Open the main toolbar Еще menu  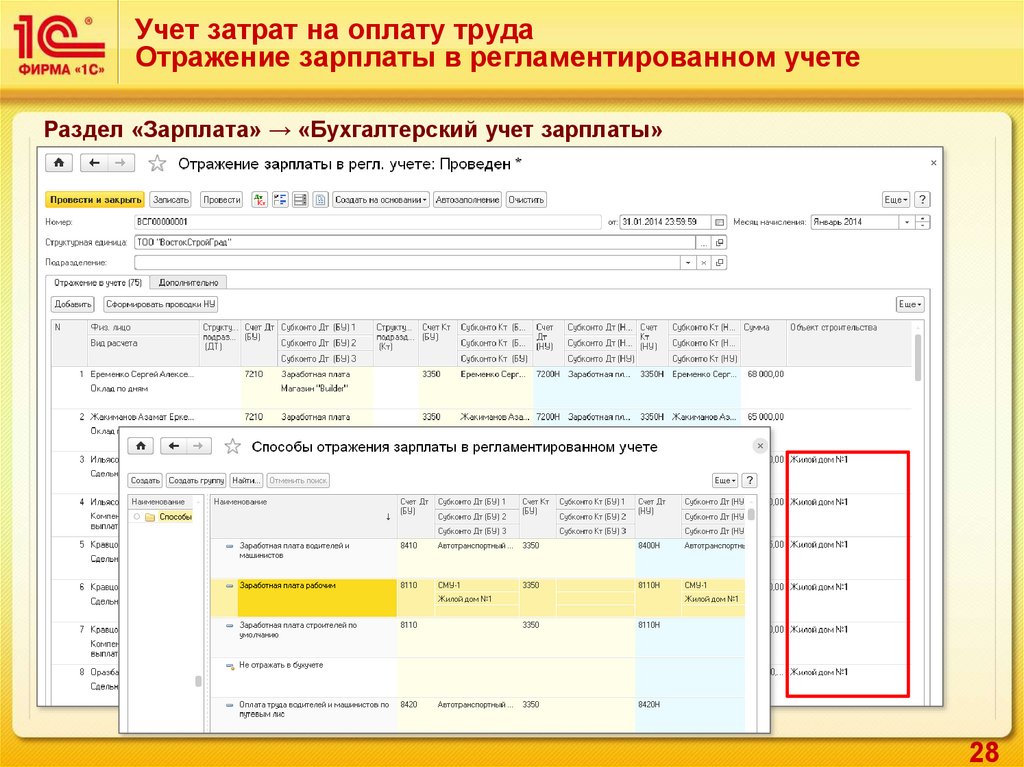click(896, 200)
